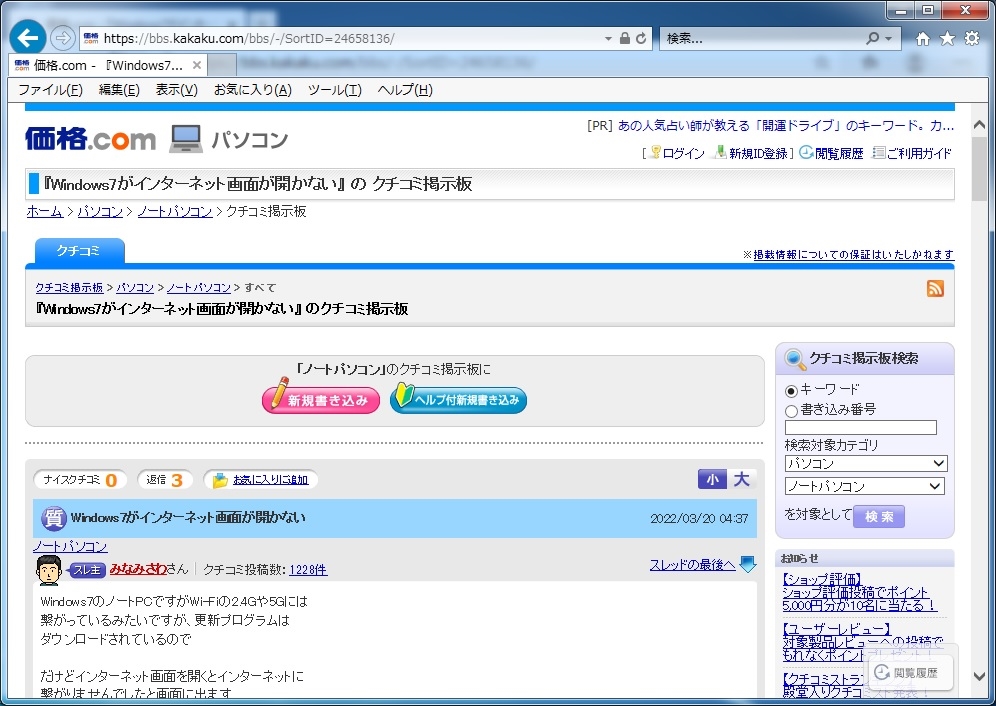
Task: Open the ツール(T) menu
Action: tap(334, 90)
